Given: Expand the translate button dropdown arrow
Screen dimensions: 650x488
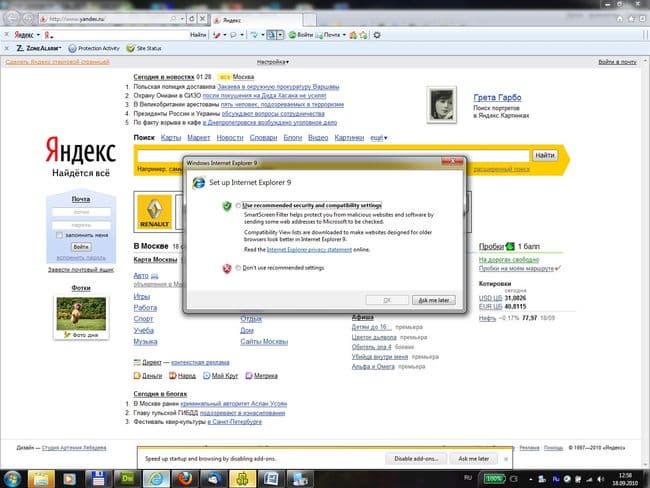Looking at the screenshot, I should point(280,35).
